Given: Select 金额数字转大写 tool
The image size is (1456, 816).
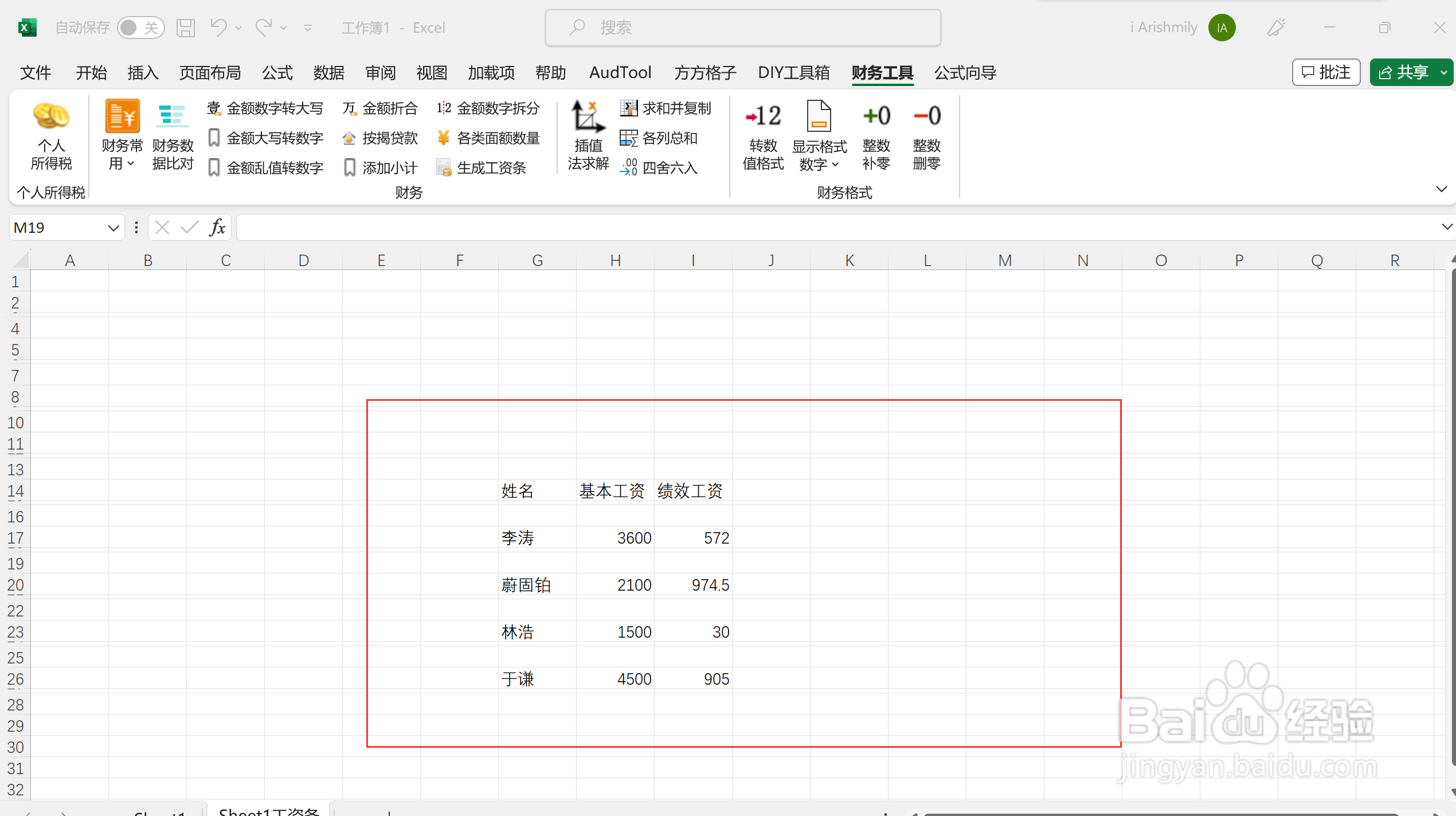Looking at the screenshot, I should pos(265,108).
